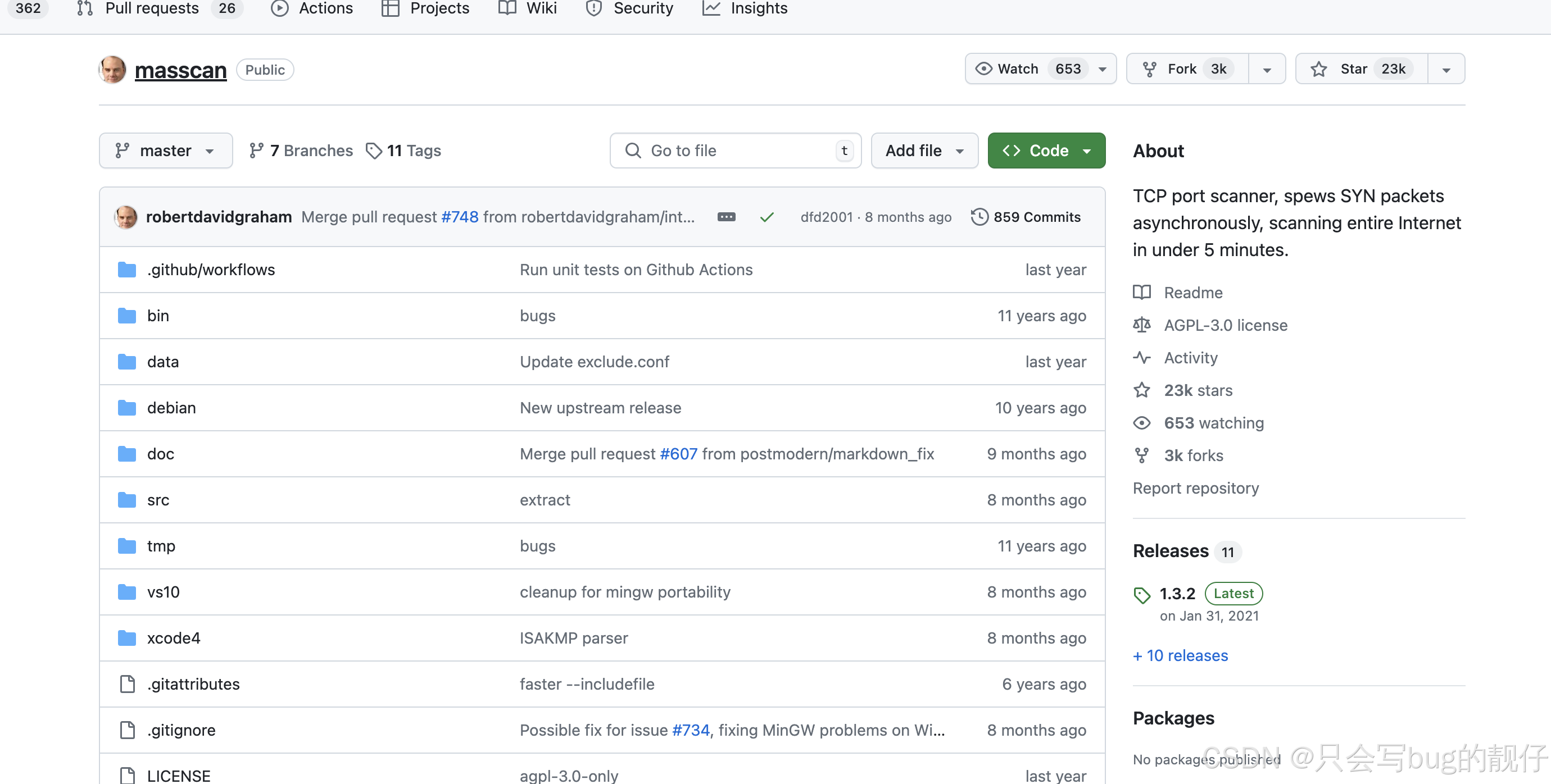
Task: Open the Packages heading link
Action: click(1173, 718)
